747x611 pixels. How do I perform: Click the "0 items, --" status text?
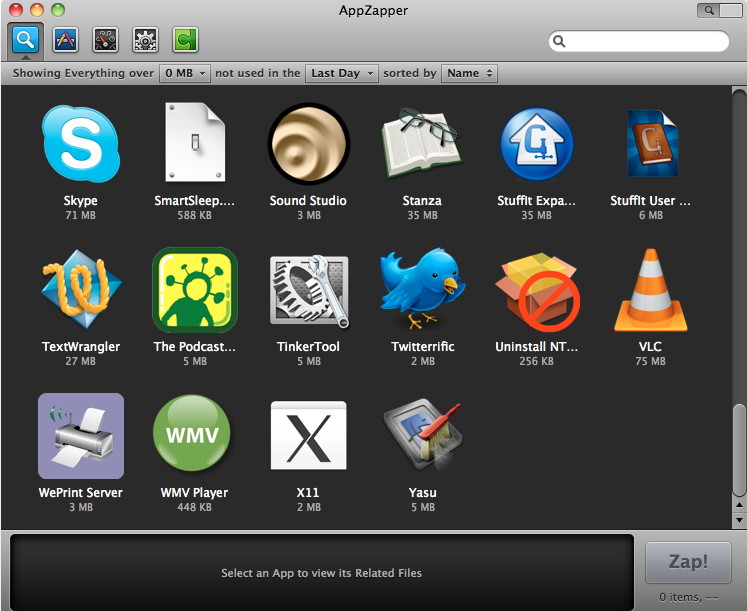coord(688,597)
